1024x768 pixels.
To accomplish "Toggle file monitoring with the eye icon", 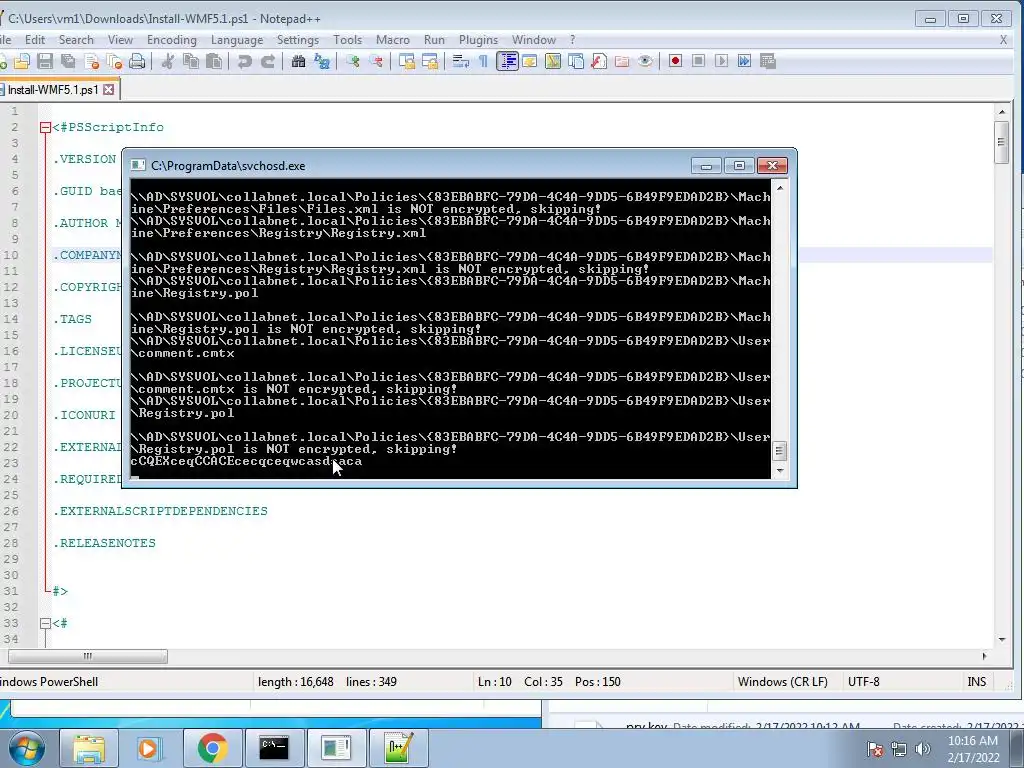I will (x=645, y=61).
